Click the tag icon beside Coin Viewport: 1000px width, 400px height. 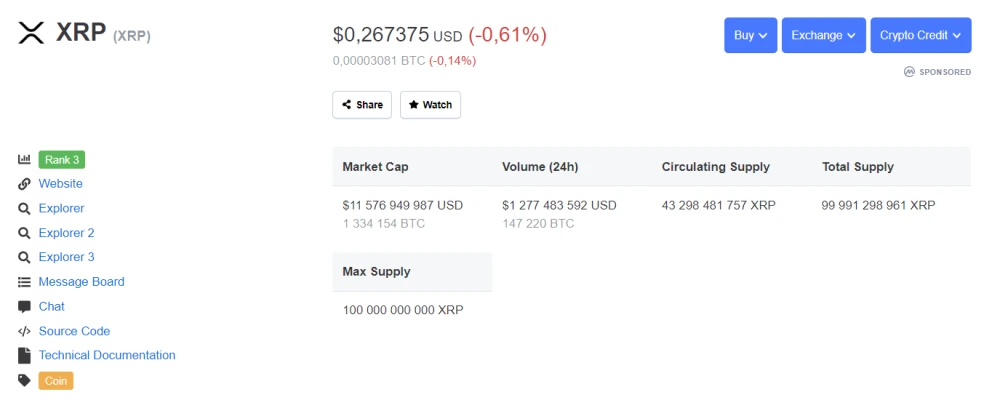click(24, 381)
